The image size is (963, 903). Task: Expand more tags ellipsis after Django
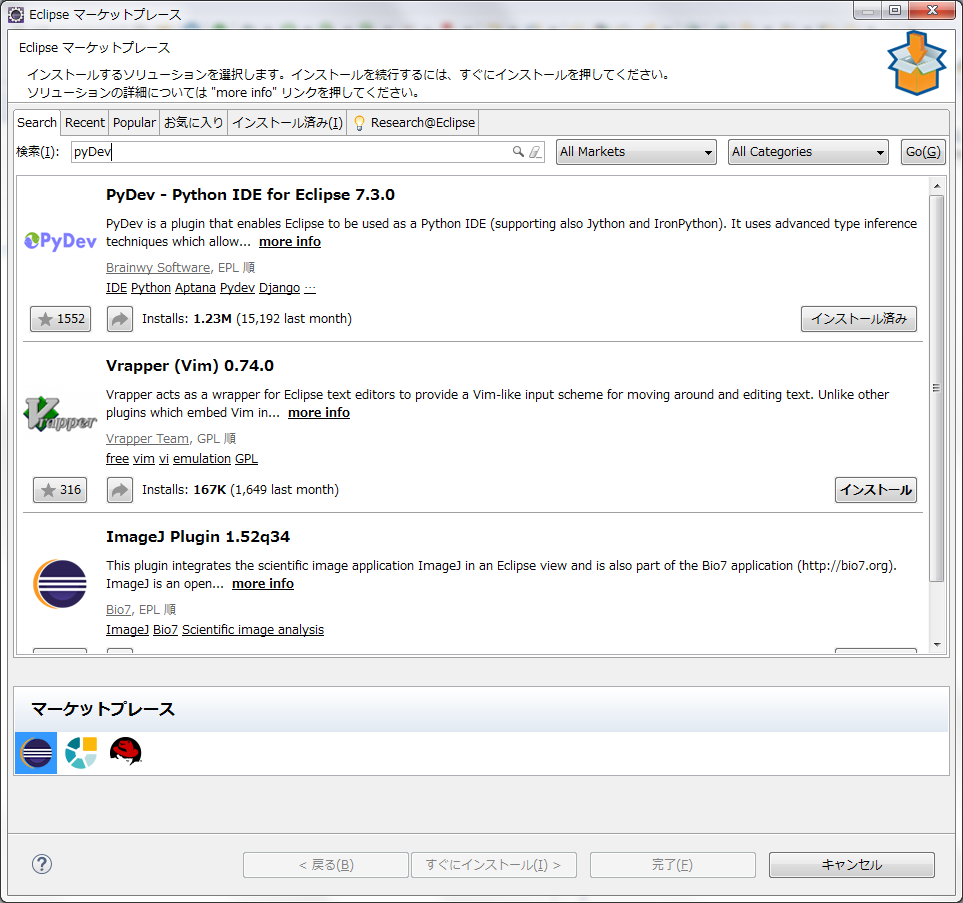pyautogui.click(x=310, y=288)
